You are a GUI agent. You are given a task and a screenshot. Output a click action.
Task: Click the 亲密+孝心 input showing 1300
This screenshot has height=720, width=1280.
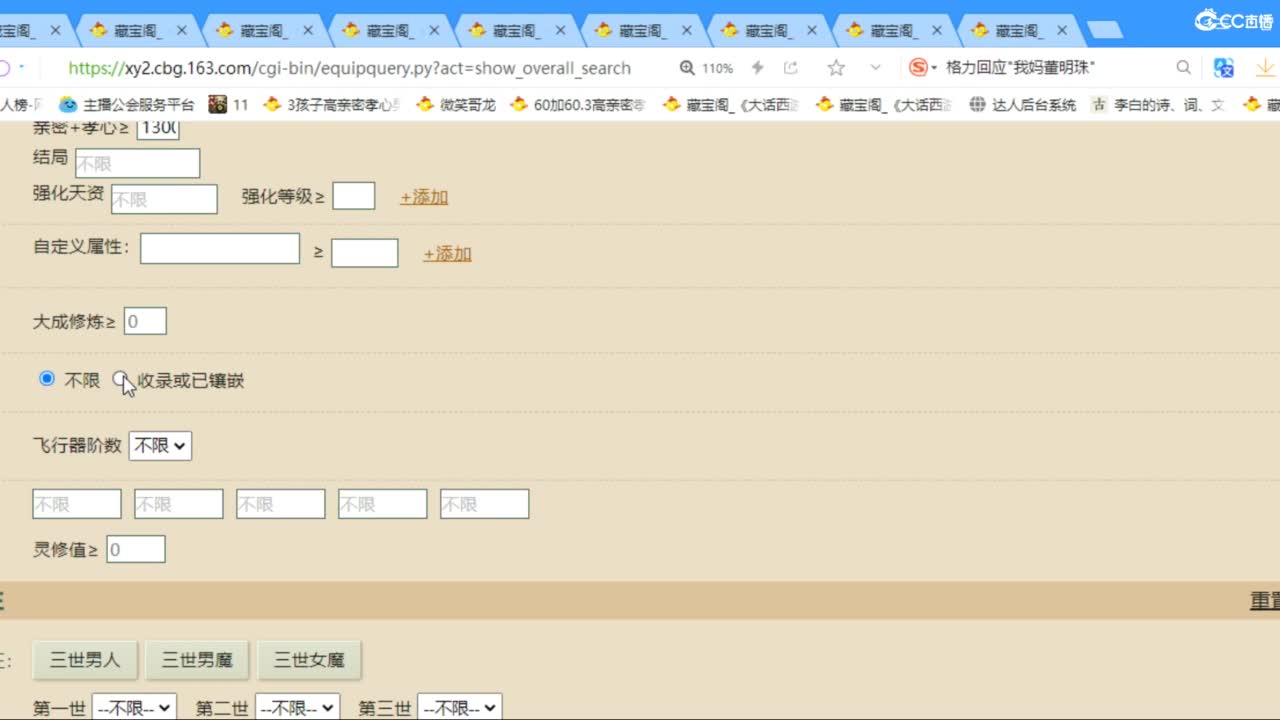point(158,128)
